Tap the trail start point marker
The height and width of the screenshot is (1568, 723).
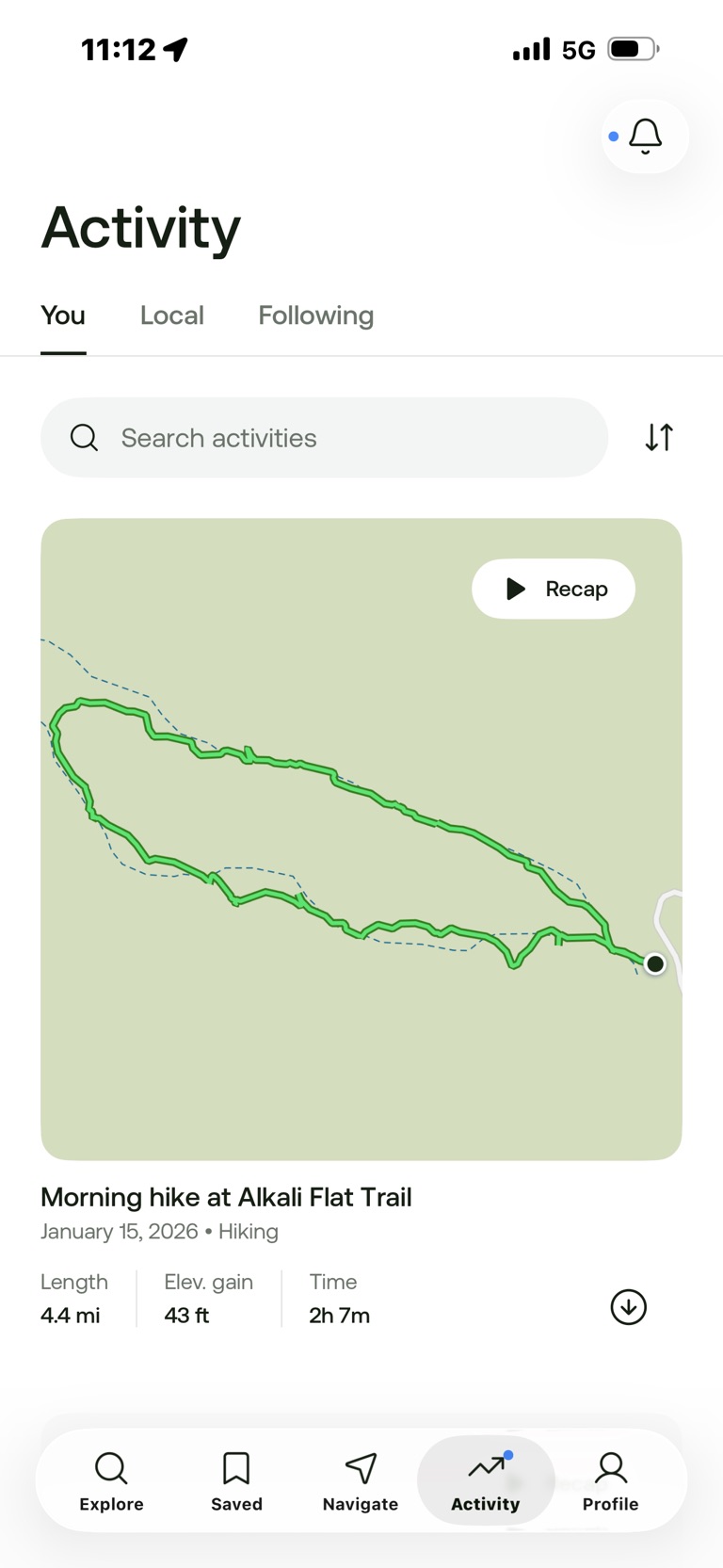pyautogui.click(x=655, y=963)
